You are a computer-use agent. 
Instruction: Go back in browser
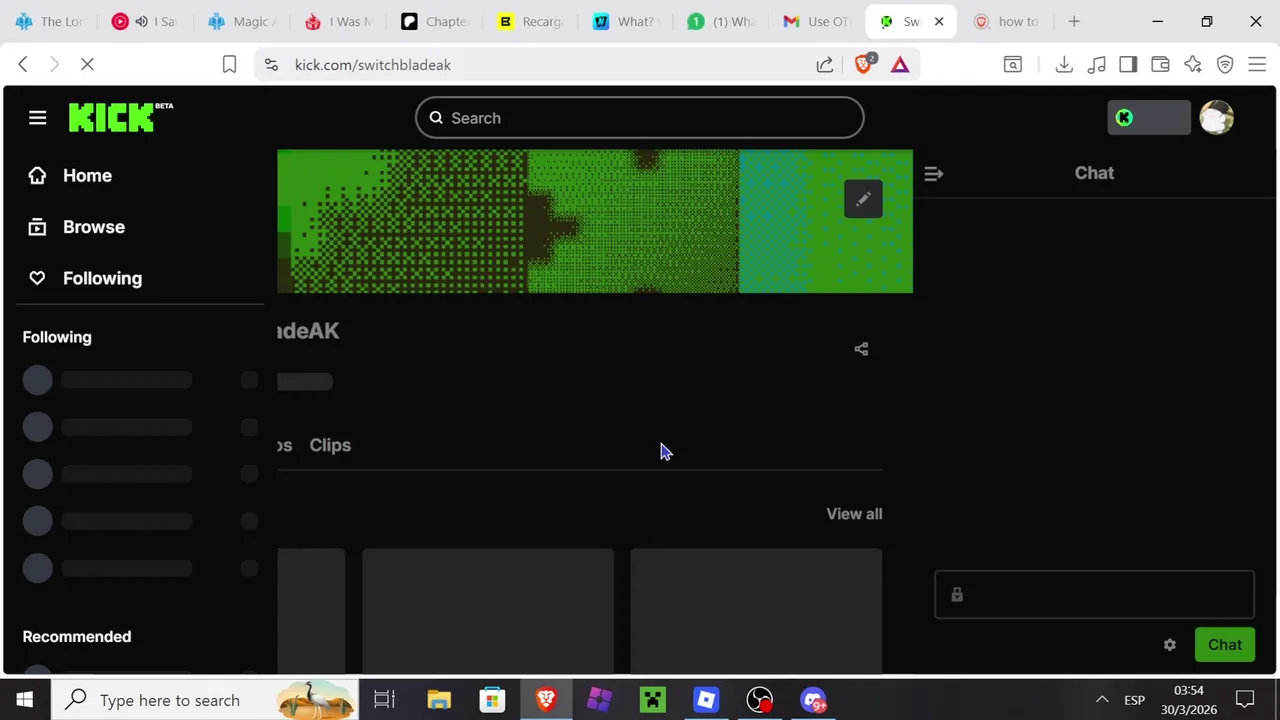click(23, 65)
